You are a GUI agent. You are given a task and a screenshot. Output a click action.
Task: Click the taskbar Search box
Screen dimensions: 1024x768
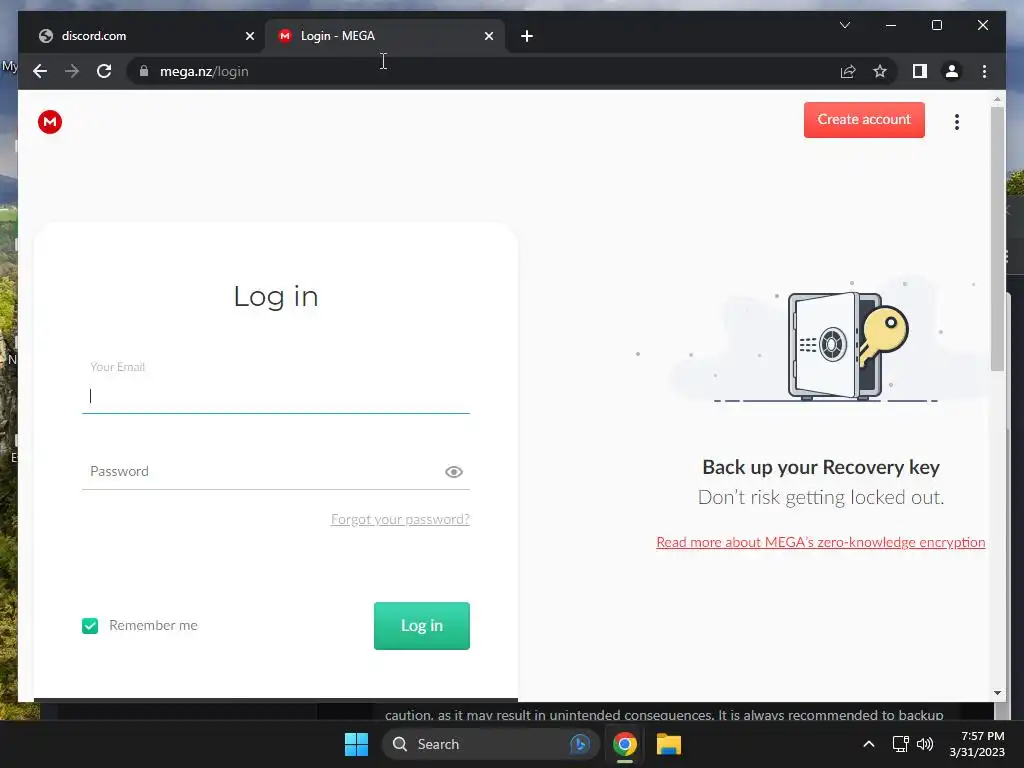tap(490, 744)
